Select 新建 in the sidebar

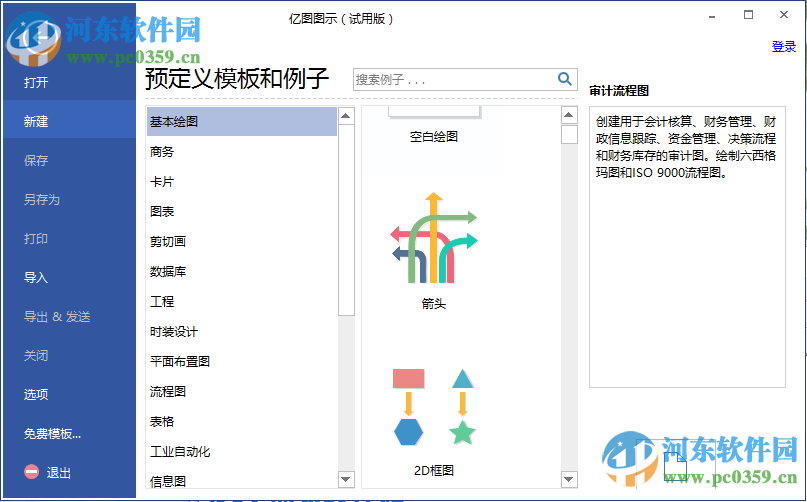(69, 121)
